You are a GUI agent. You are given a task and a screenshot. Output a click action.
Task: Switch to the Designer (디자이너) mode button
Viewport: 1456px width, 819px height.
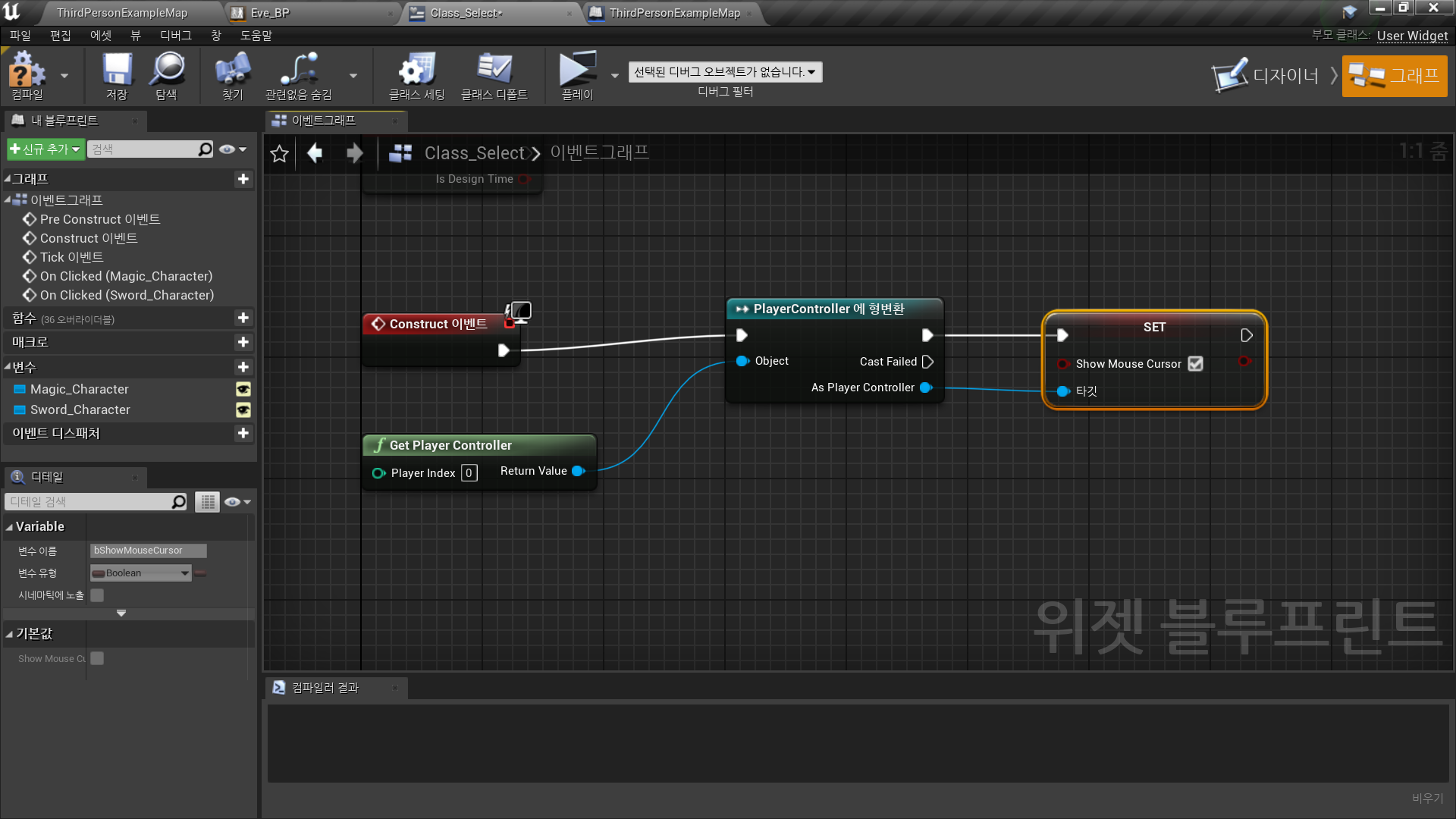pos(1266,76)
